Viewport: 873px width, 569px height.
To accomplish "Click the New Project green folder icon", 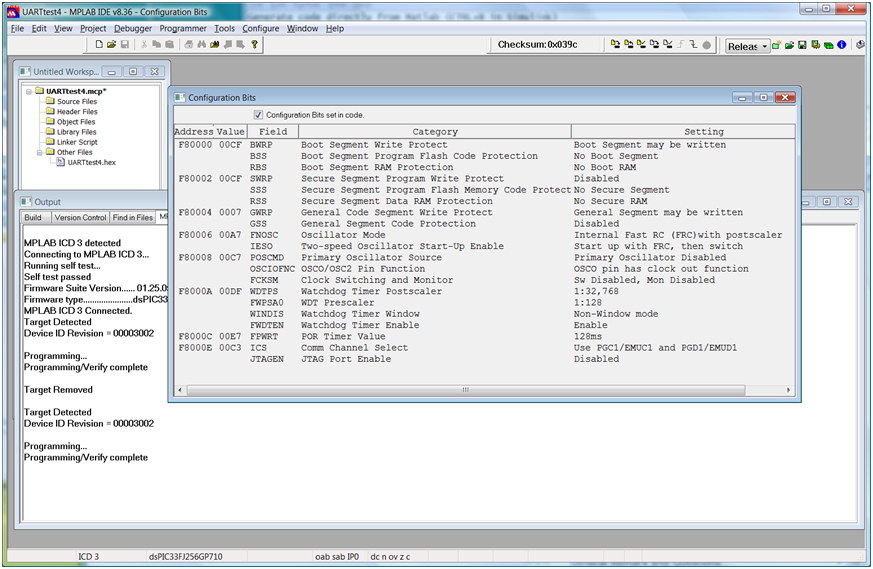I will [776, 45].
